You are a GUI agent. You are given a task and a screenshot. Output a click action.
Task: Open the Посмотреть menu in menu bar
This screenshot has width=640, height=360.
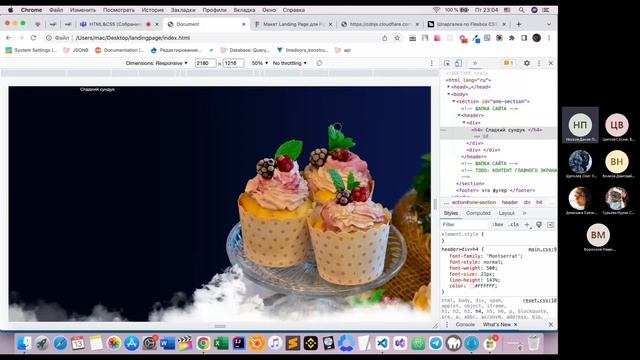coord(118,10)
